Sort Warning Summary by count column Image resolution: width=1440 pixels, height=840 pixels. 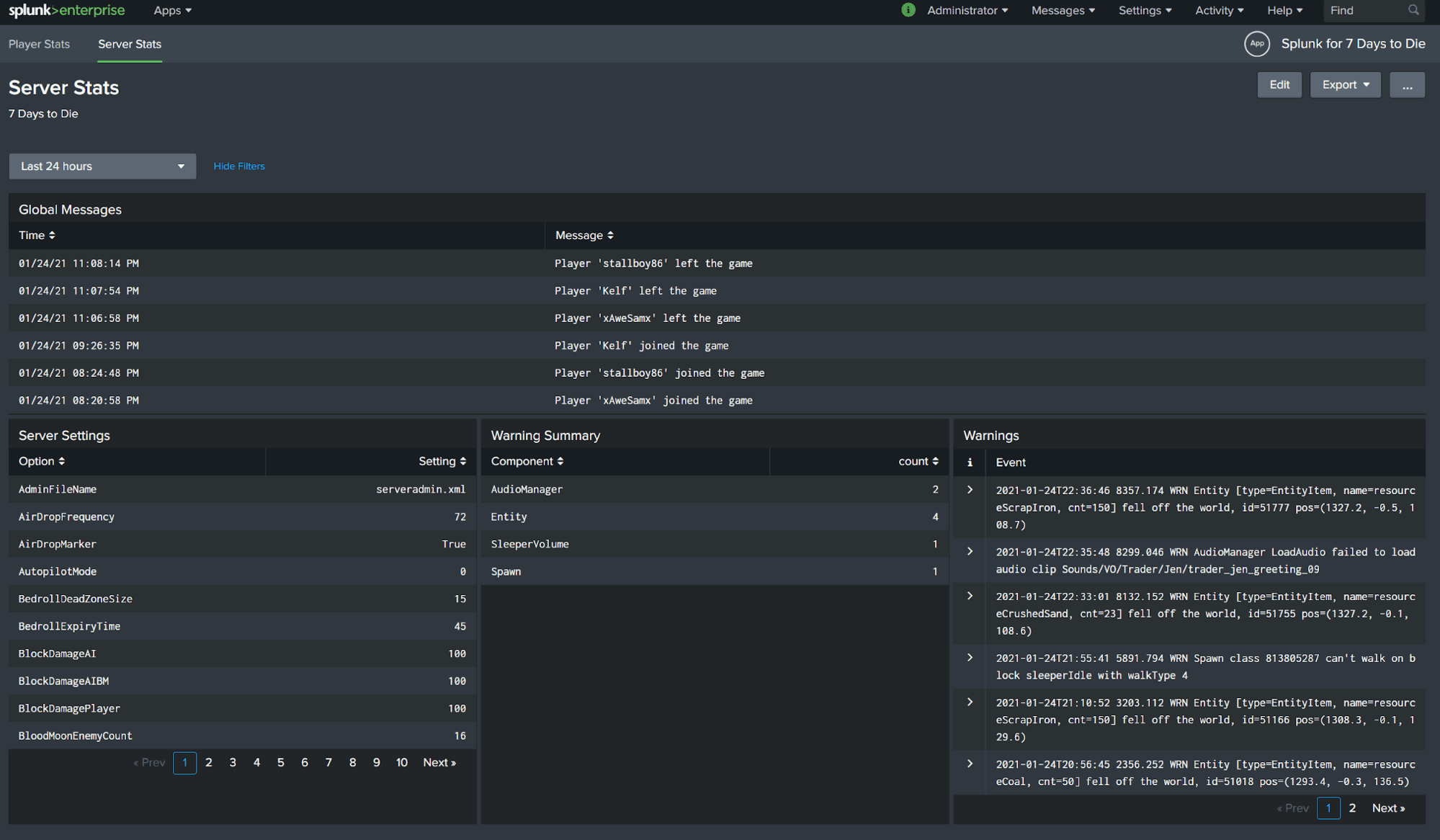pos(918,461)
